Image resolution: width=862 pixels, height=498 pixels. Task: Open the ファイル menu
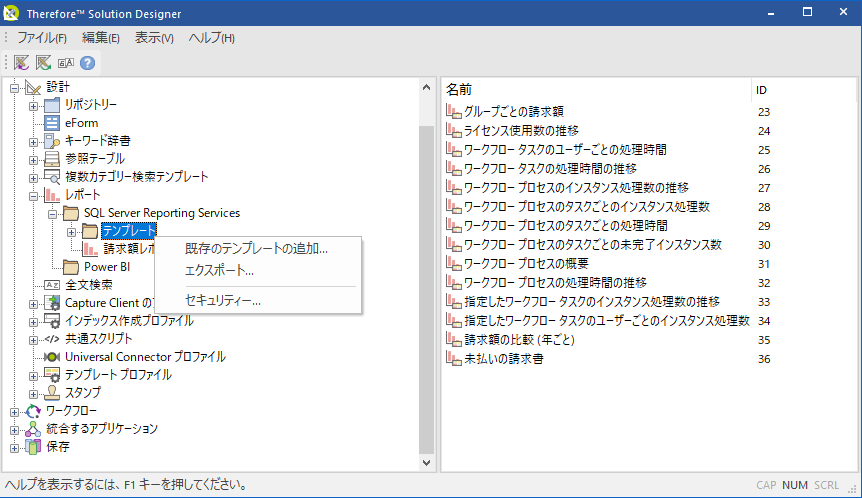[42, 38]
